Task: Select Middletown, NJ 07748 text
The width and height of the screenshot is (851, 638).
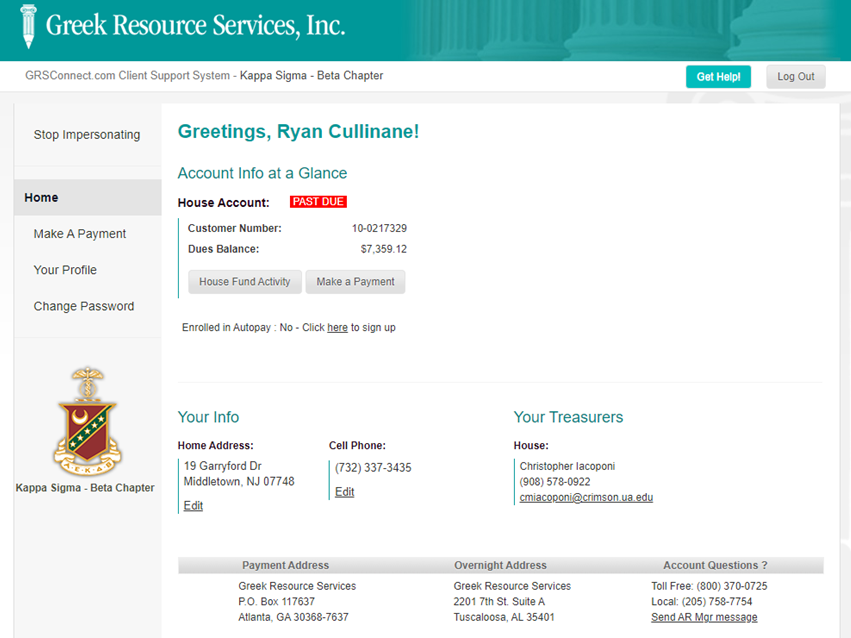Action: (239, 482)
